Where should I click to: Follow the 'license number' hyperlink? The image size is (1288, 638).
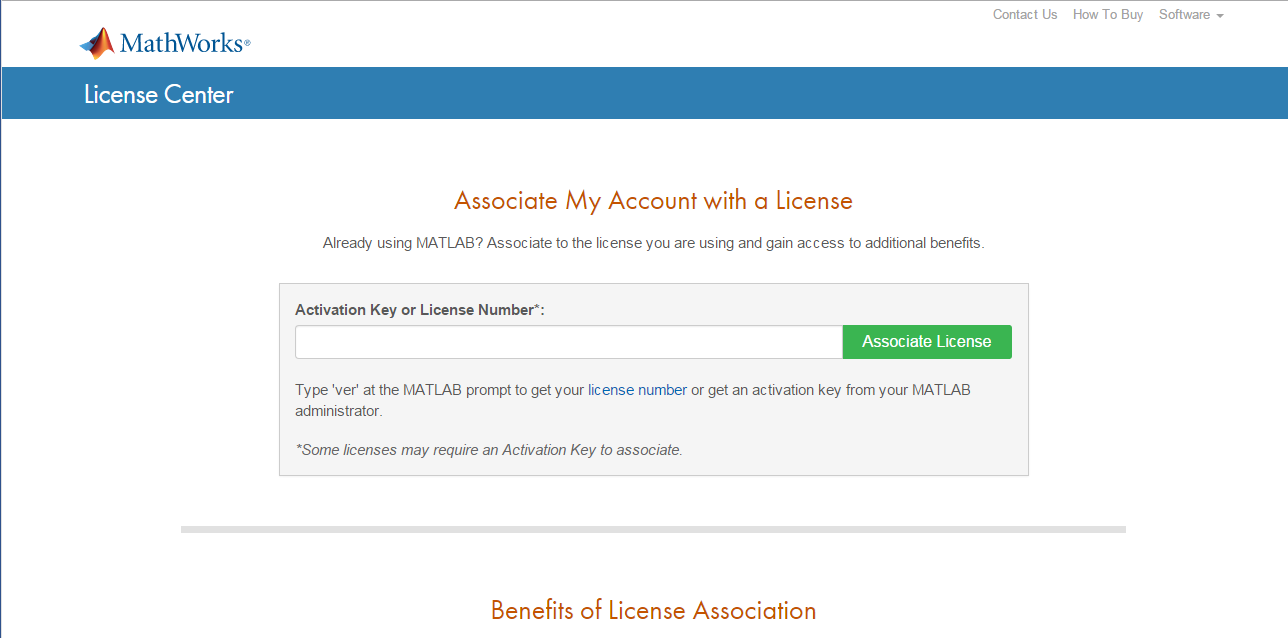tap(637, 390)
